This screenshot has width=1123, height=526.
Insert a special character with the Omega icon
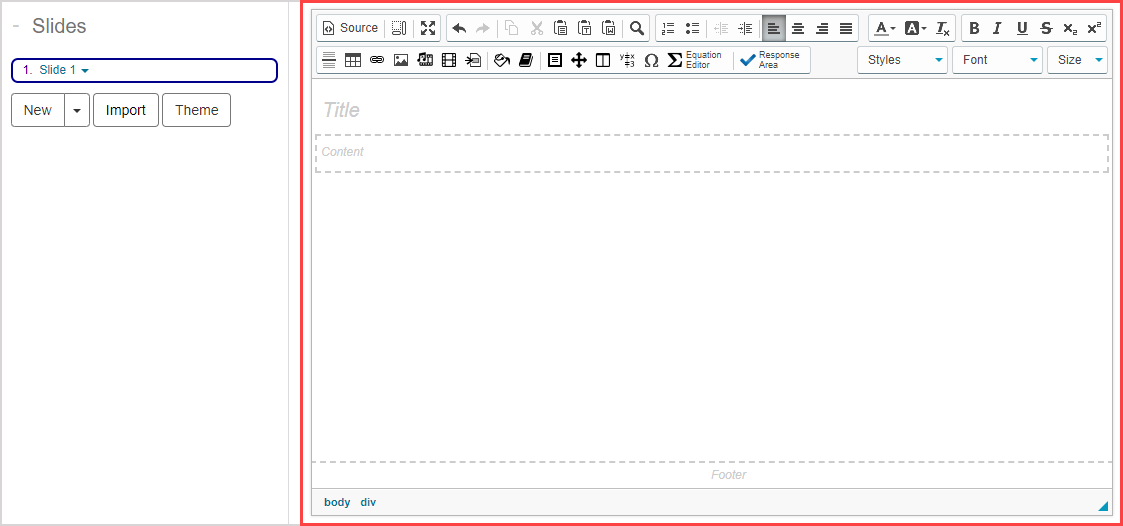coord(651,60)
